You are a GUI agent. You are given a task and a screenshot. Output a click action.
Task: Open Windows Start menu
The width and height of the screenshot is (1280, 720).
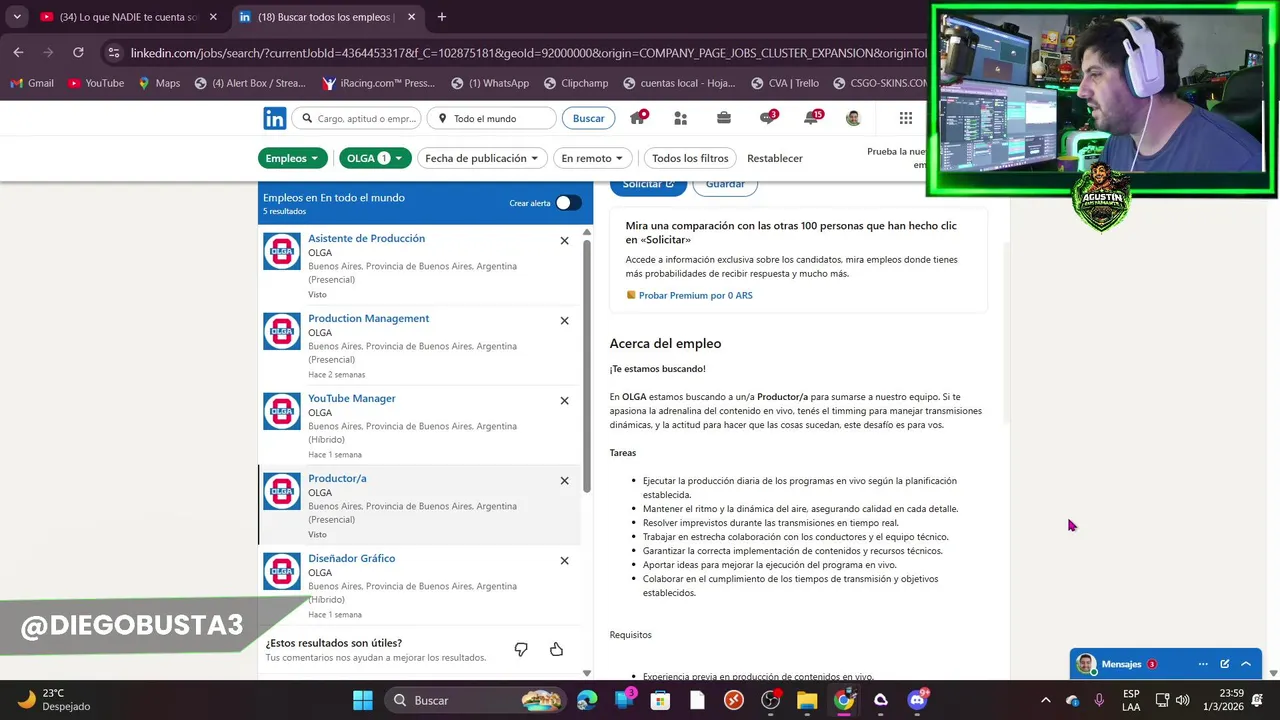363,700
